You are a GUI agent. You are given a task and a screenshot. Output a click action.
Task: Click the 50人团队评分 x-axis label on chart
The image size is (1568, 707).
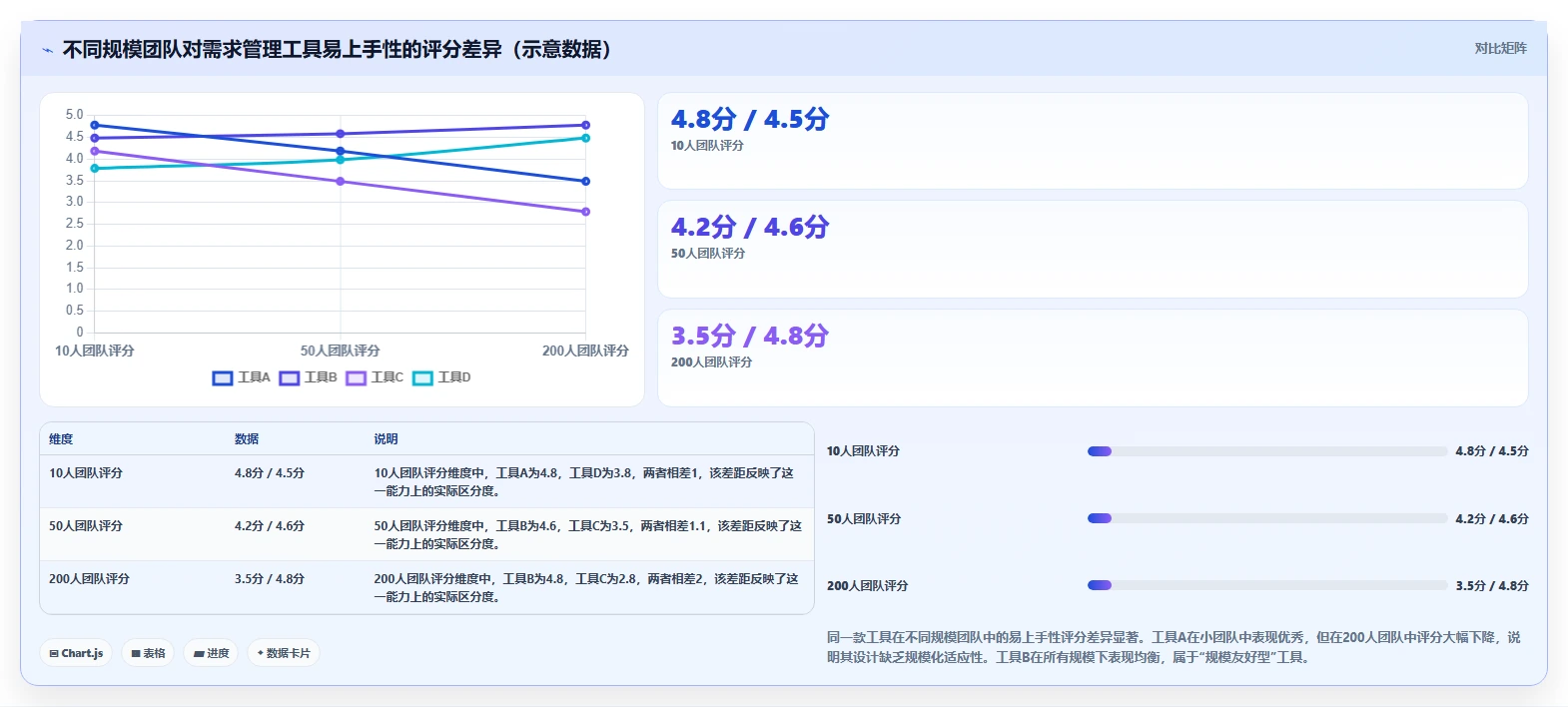(341, 351)
